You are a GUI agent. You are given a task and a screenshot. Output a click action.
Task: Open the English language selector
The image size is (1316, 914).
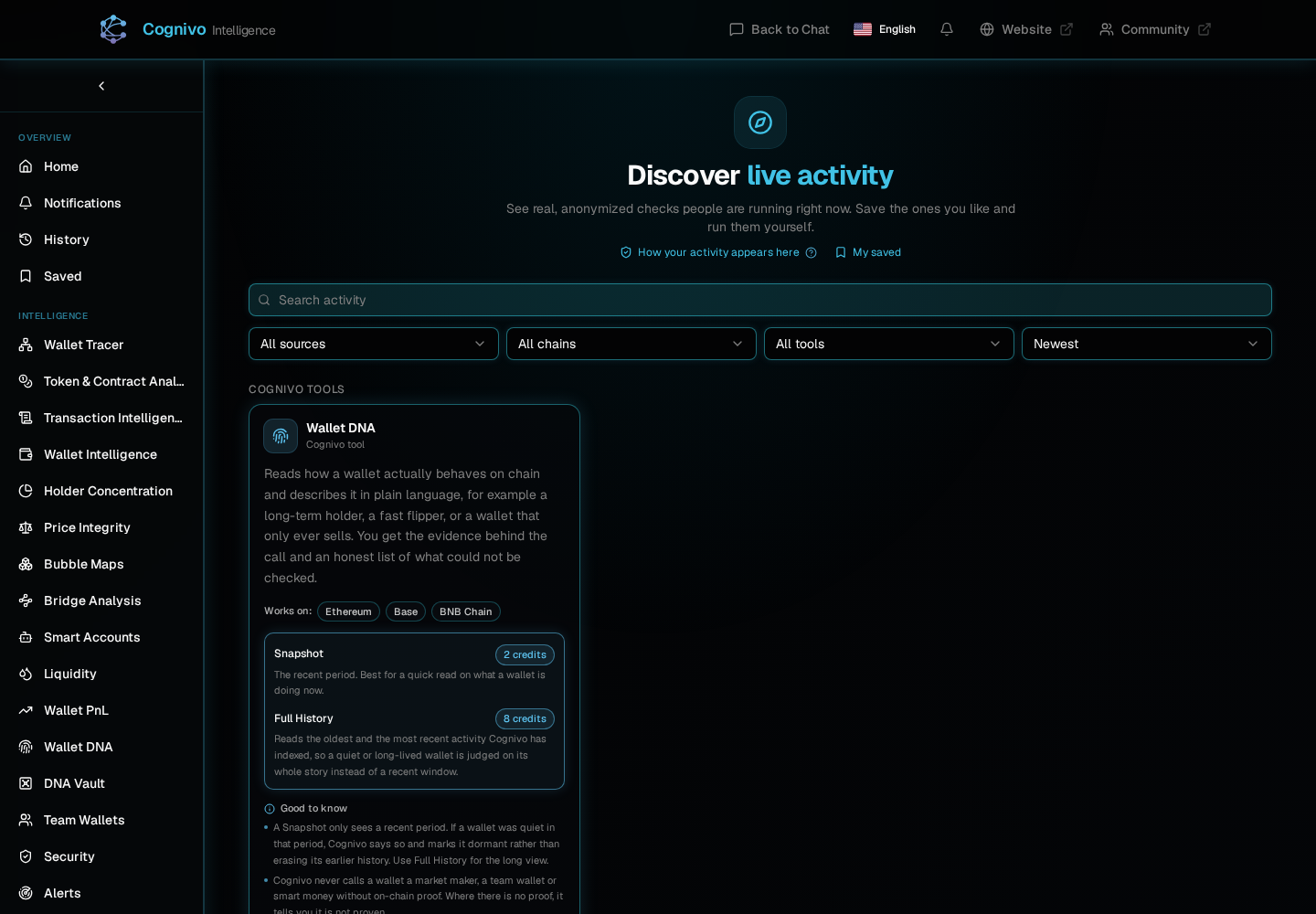885,29
